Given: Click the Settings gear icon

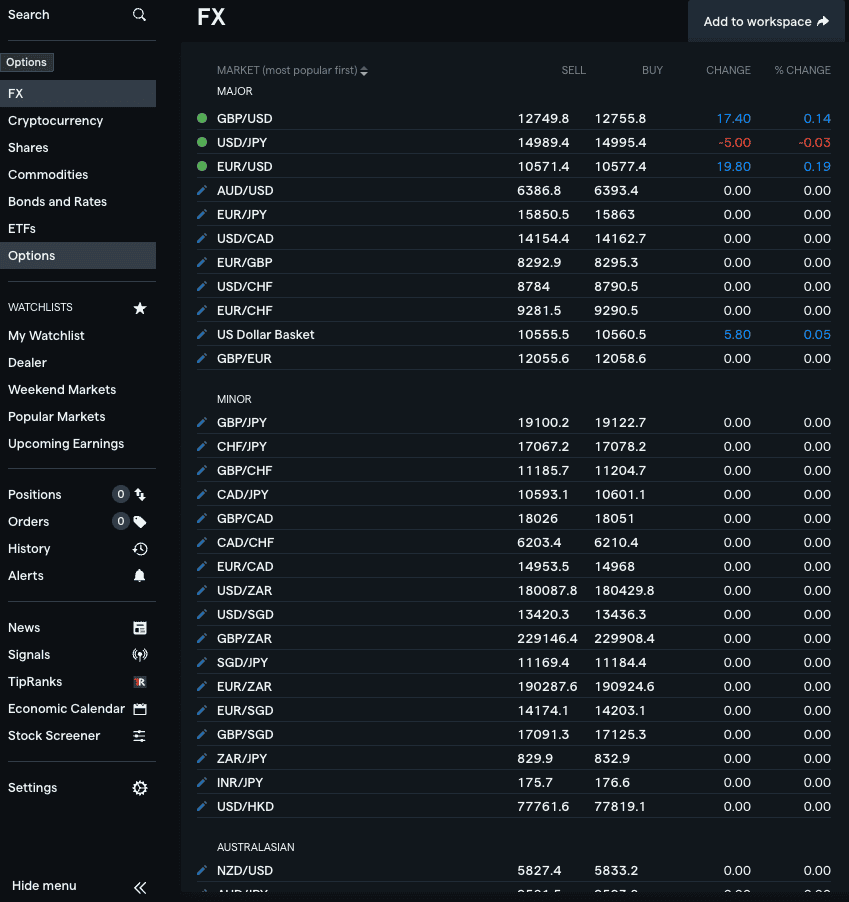Looking at the screenshot, I should pyautogui.click(x=140, y=788).
